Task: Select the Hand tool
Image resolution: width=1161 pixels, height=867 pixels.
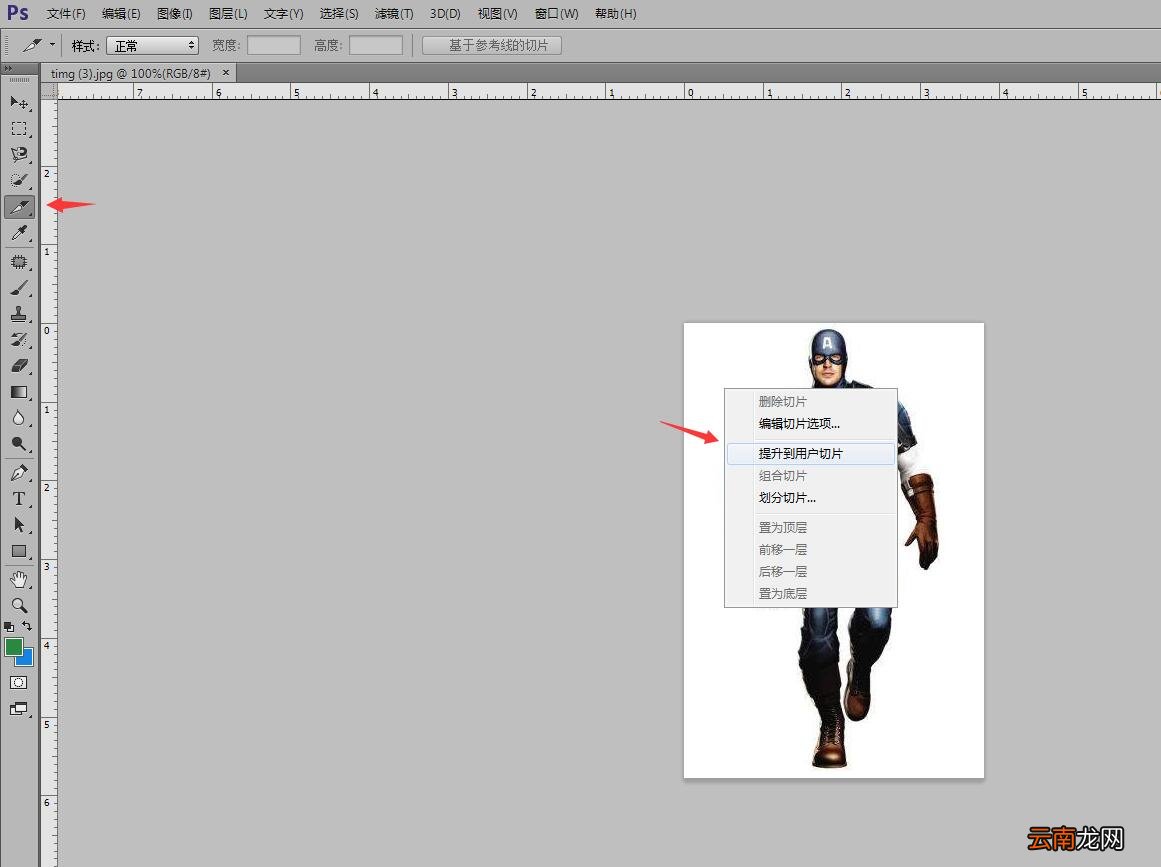Action: pos(19,580)
